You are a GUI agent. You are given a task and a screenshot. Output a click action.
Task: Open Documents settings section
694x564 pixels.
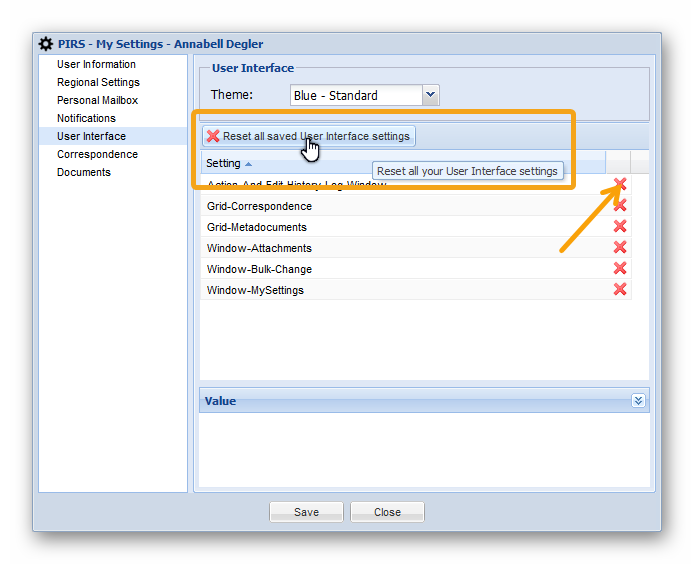[84, 172]
